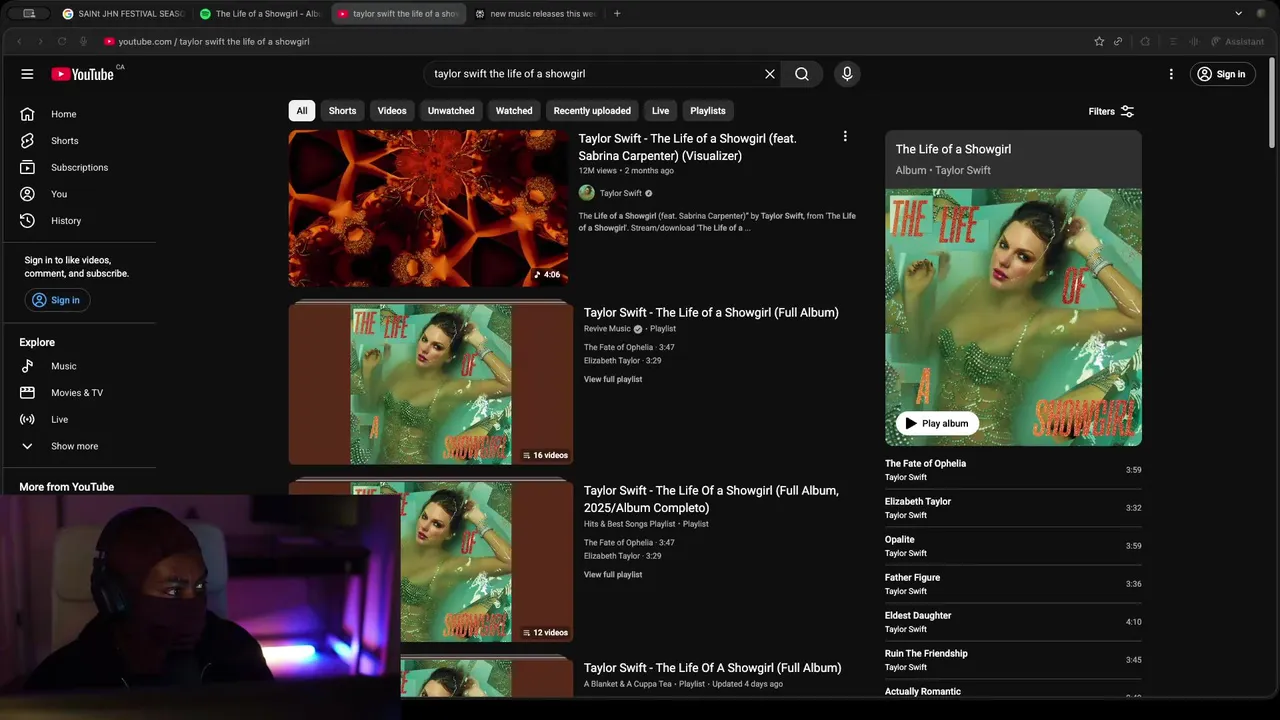Play Opalite in the album panel
Viewport: 1280px width, 720px height.
[1013, 546]
